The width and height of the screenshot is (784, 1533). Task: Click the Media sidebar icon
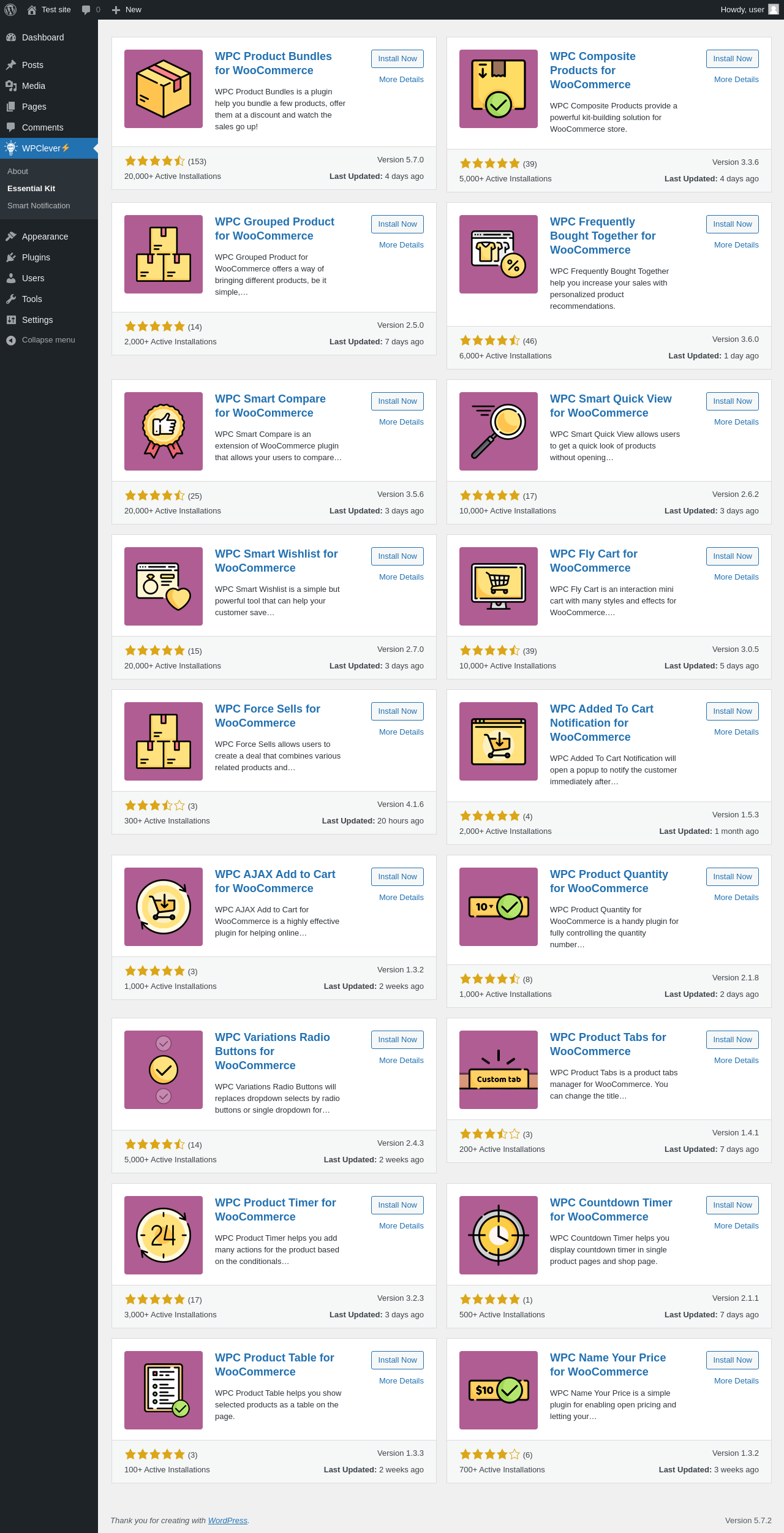[11, 86]
